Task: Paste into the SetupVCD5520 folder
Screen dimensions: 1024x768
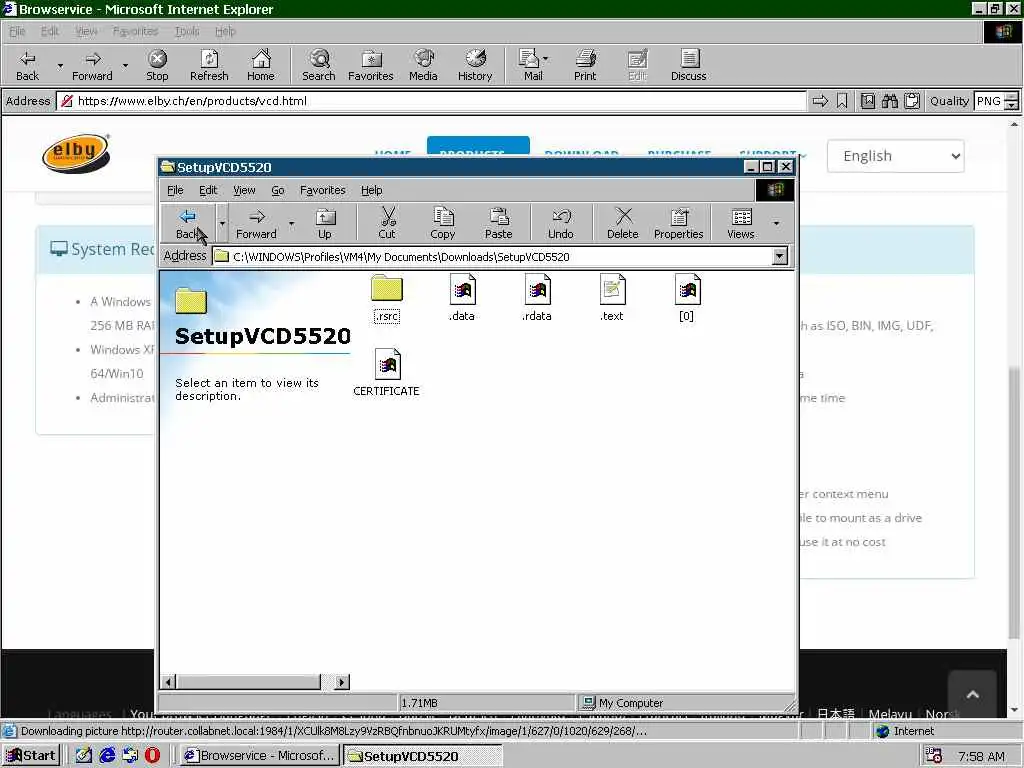Action: pos(498,223)
